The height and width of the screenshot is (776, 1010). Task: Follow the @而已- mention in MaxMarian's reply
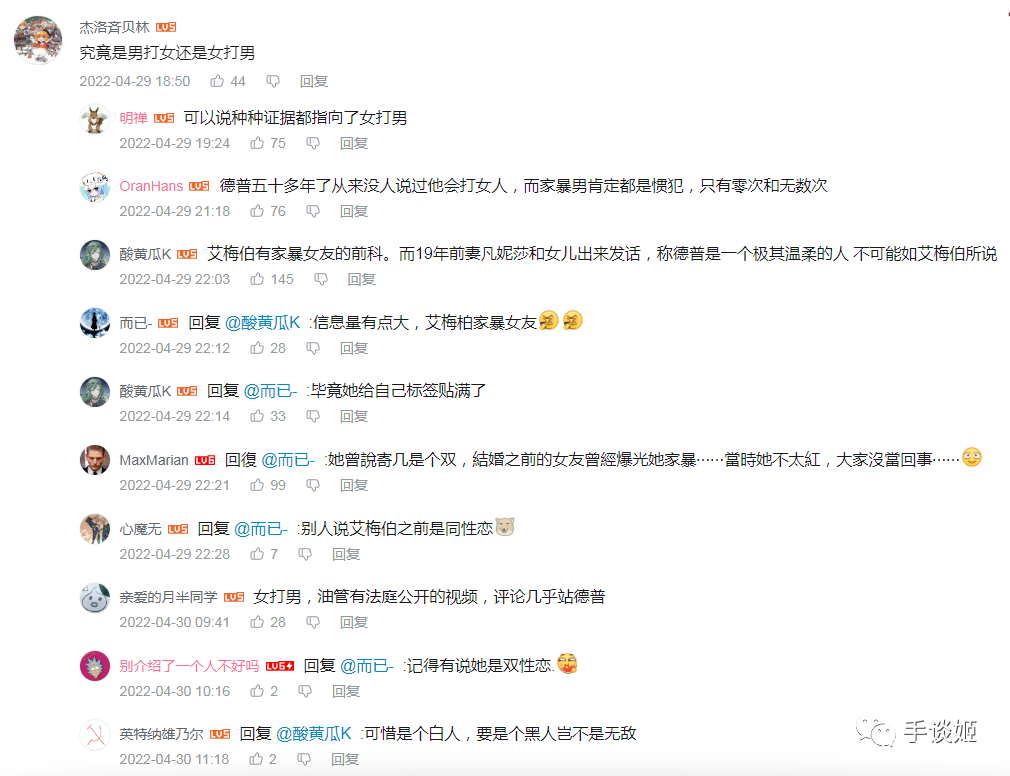click(x=287, y=460)
